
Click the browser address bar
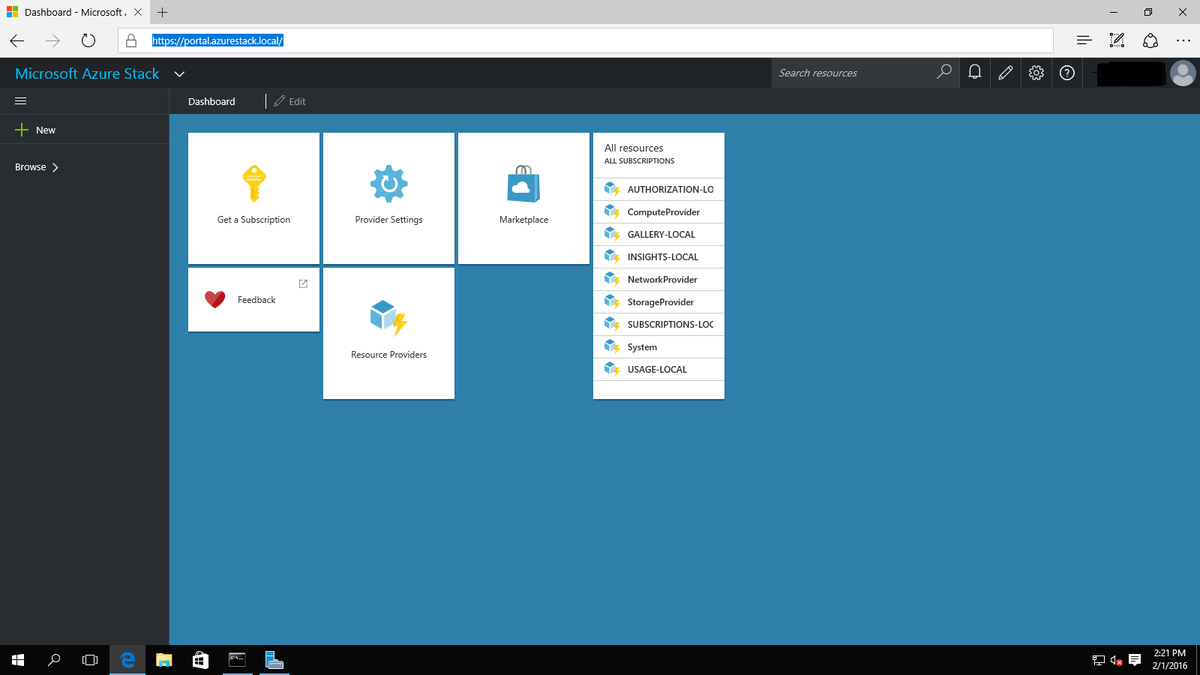click(585, 40)
